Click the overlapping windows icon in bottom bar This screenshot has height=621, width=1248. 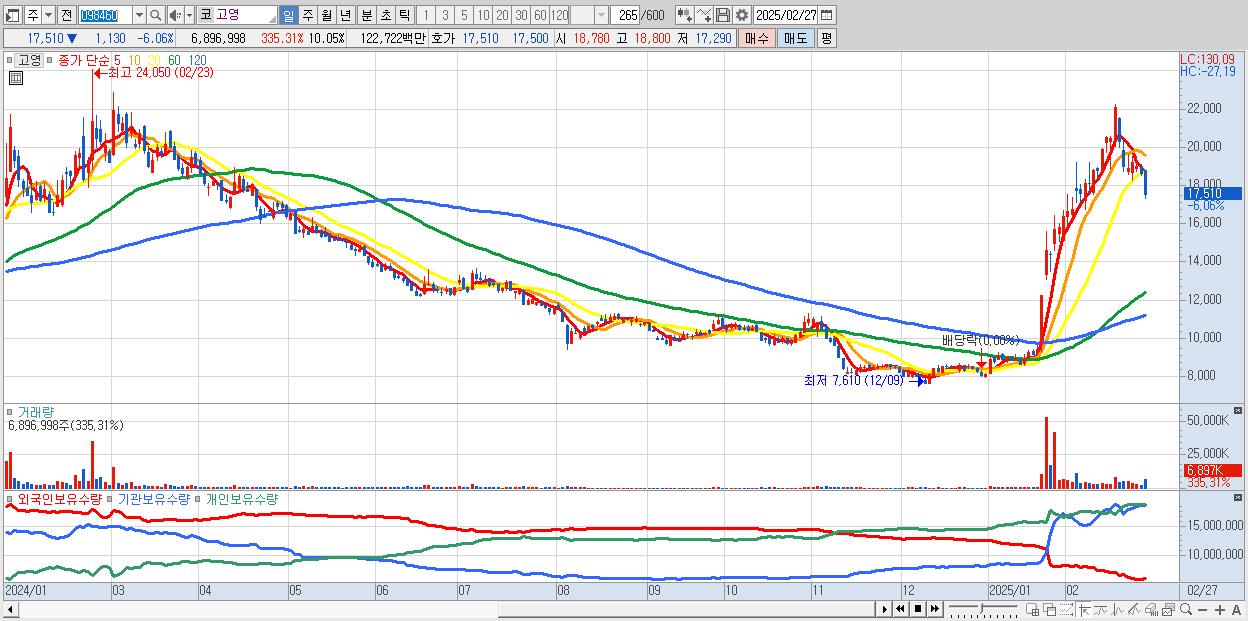1050,609
